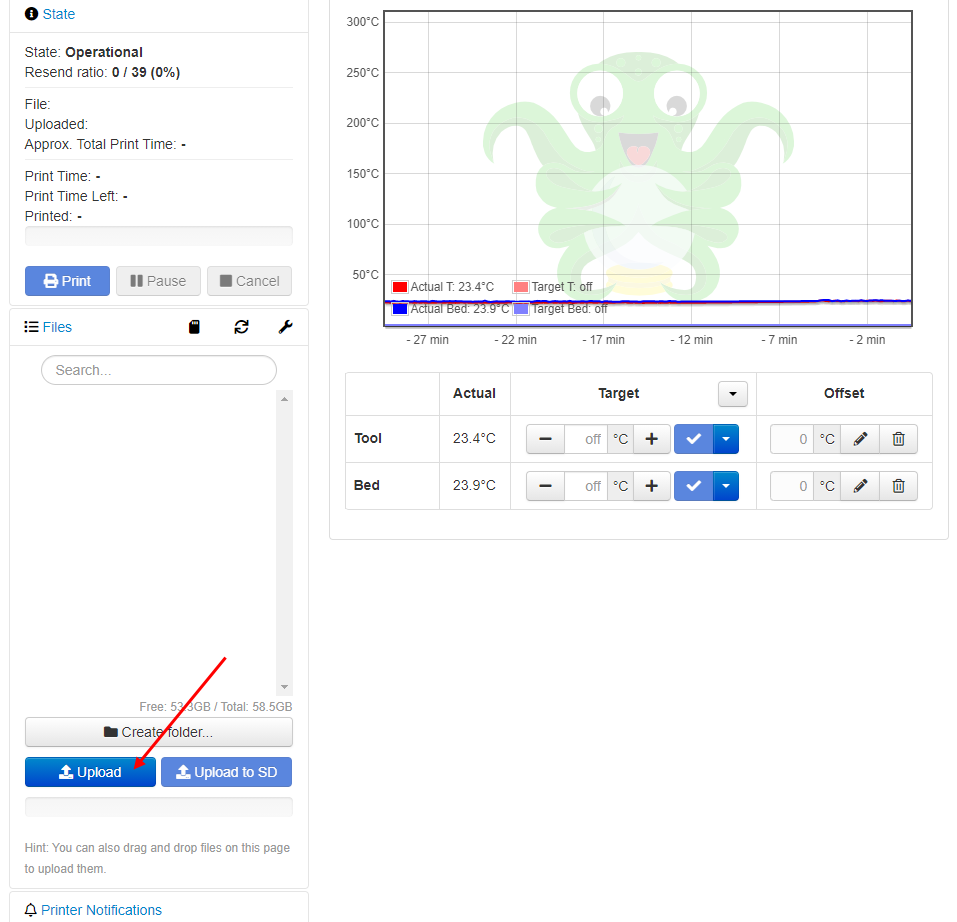
Task: Toggle Target Bed legend swatch
Action: pyautogui.click(x=521, y=309)
